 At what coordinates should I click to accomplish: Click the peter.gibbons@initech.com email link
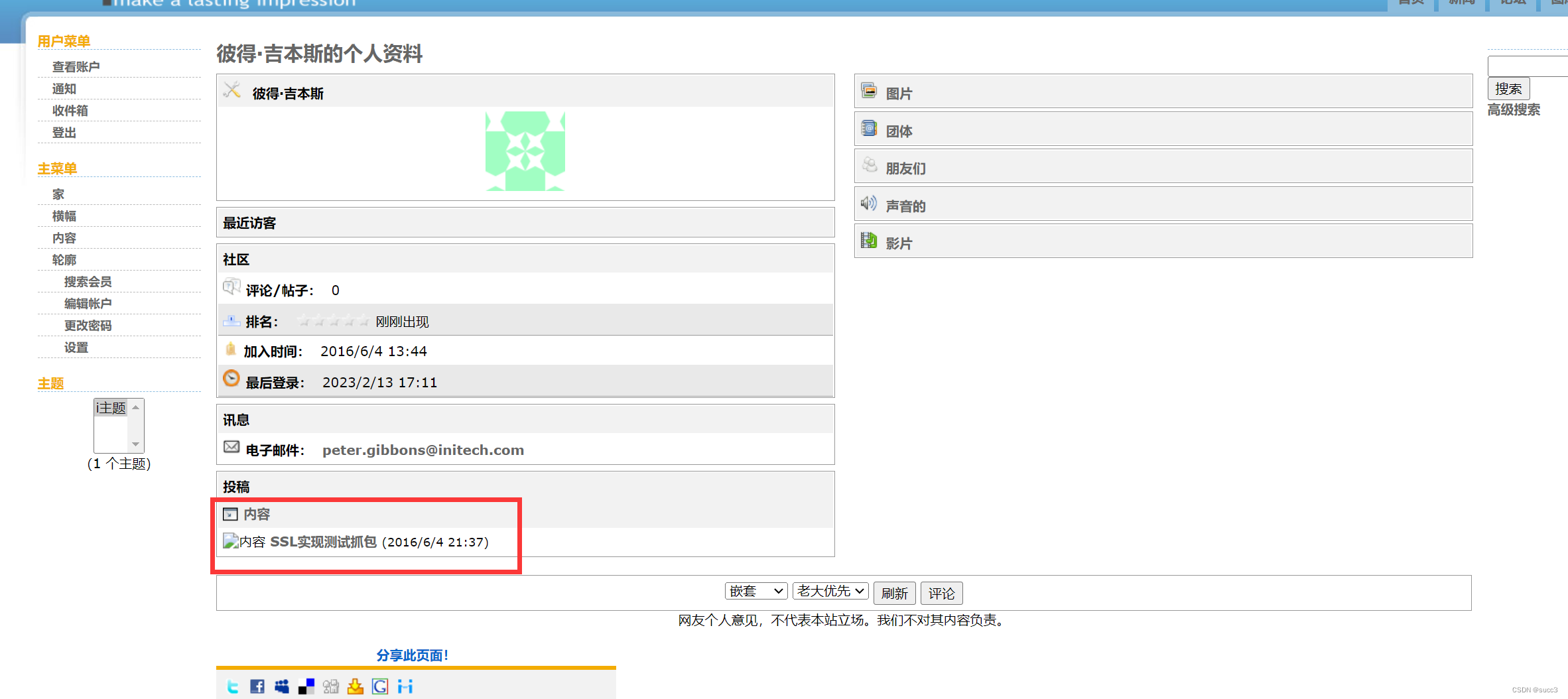tap(423, 450)
